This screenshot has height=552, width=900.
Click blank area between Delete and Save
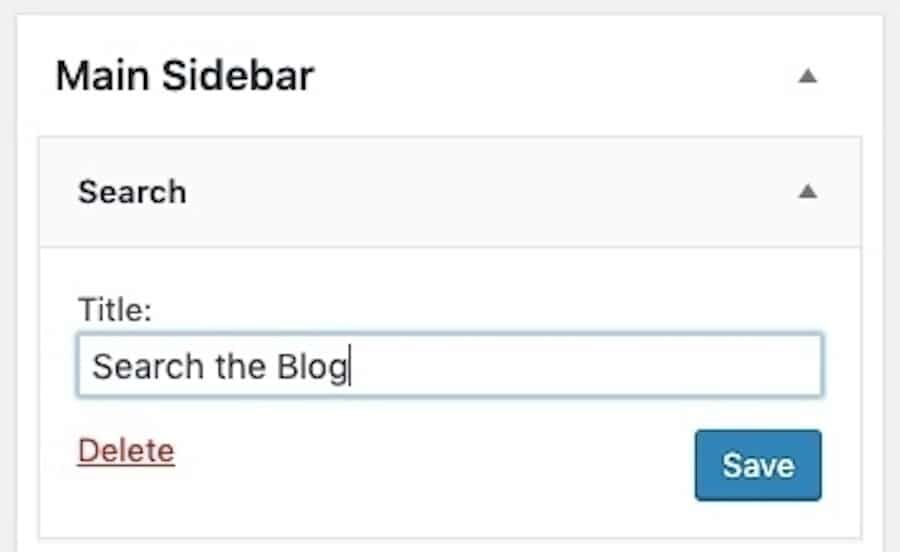[x=430, y=460]
